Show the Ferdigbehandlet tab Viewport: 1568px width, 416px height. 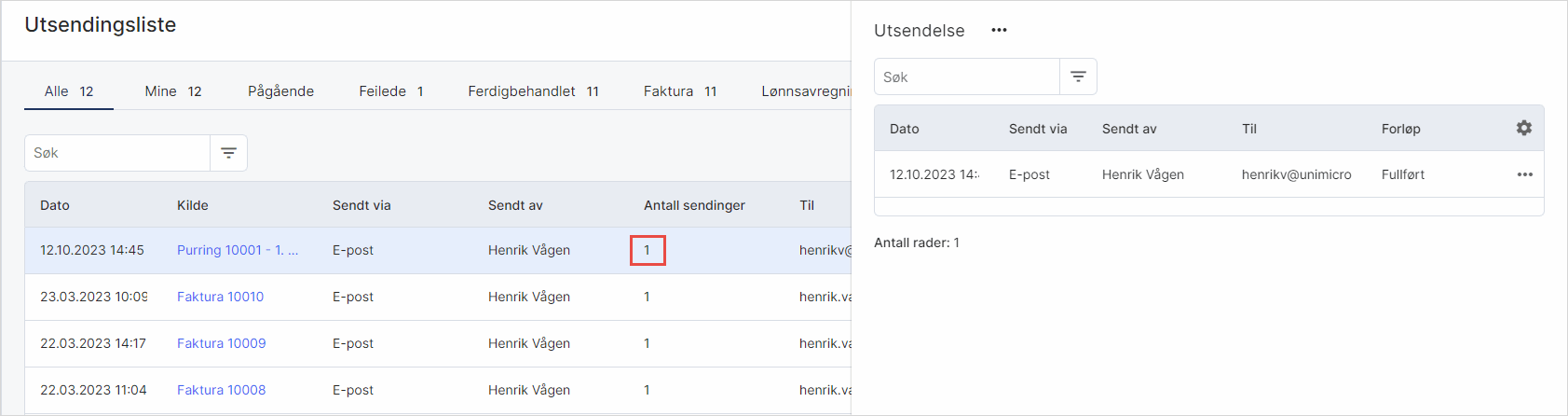tap(533, 91)
